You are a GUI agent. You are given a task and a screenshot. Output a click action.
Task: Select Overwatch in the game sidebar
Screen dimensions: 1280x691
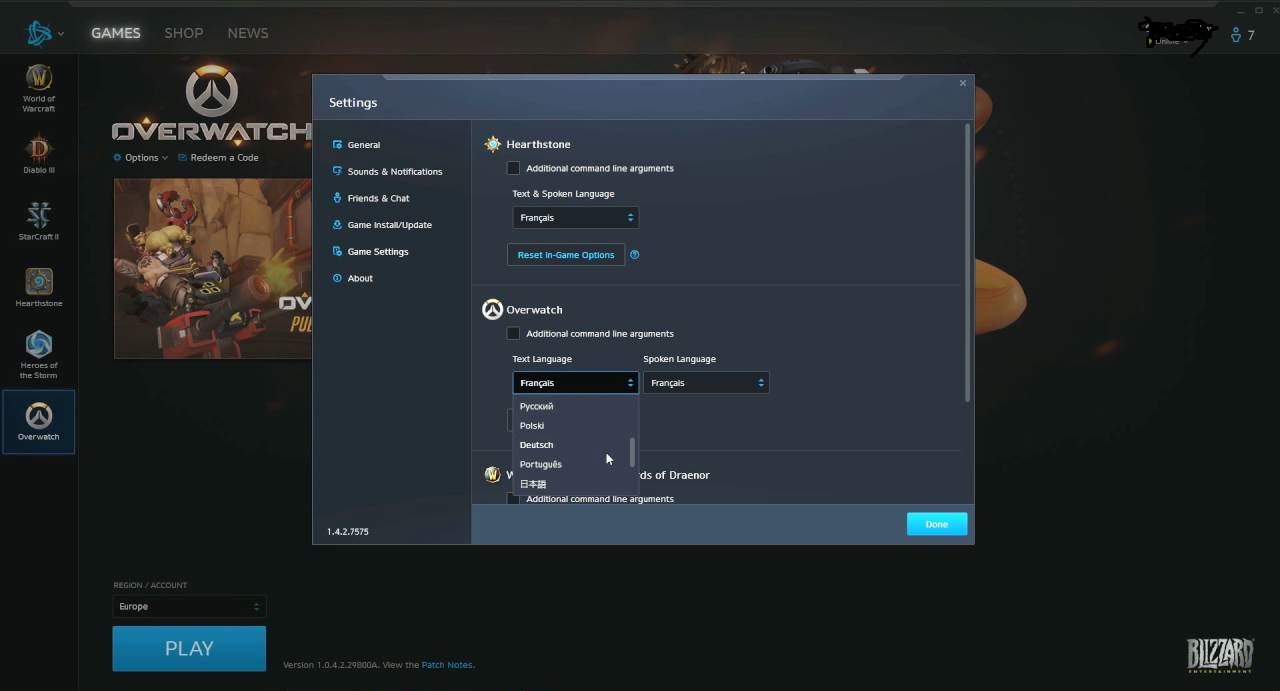(39, 421)
